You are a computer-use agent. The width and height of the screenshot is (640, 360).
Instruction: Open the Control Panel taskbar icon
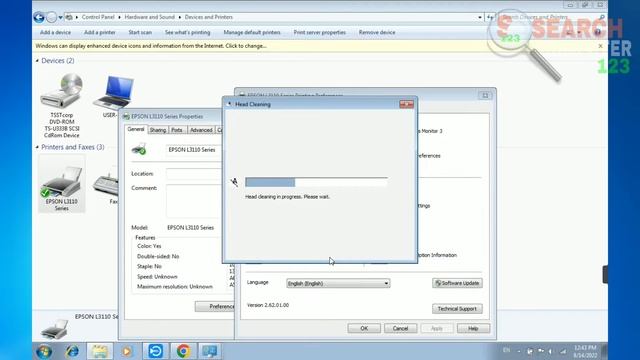[210, 351]
